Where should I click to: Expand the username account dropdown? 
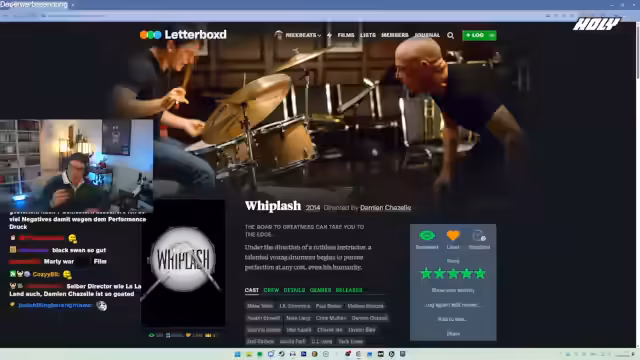[x=303, y=36]
